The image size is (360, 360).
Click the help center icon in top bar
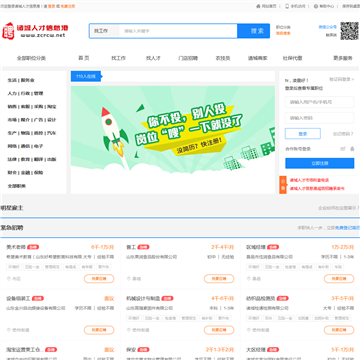click(x=316, y=6)
